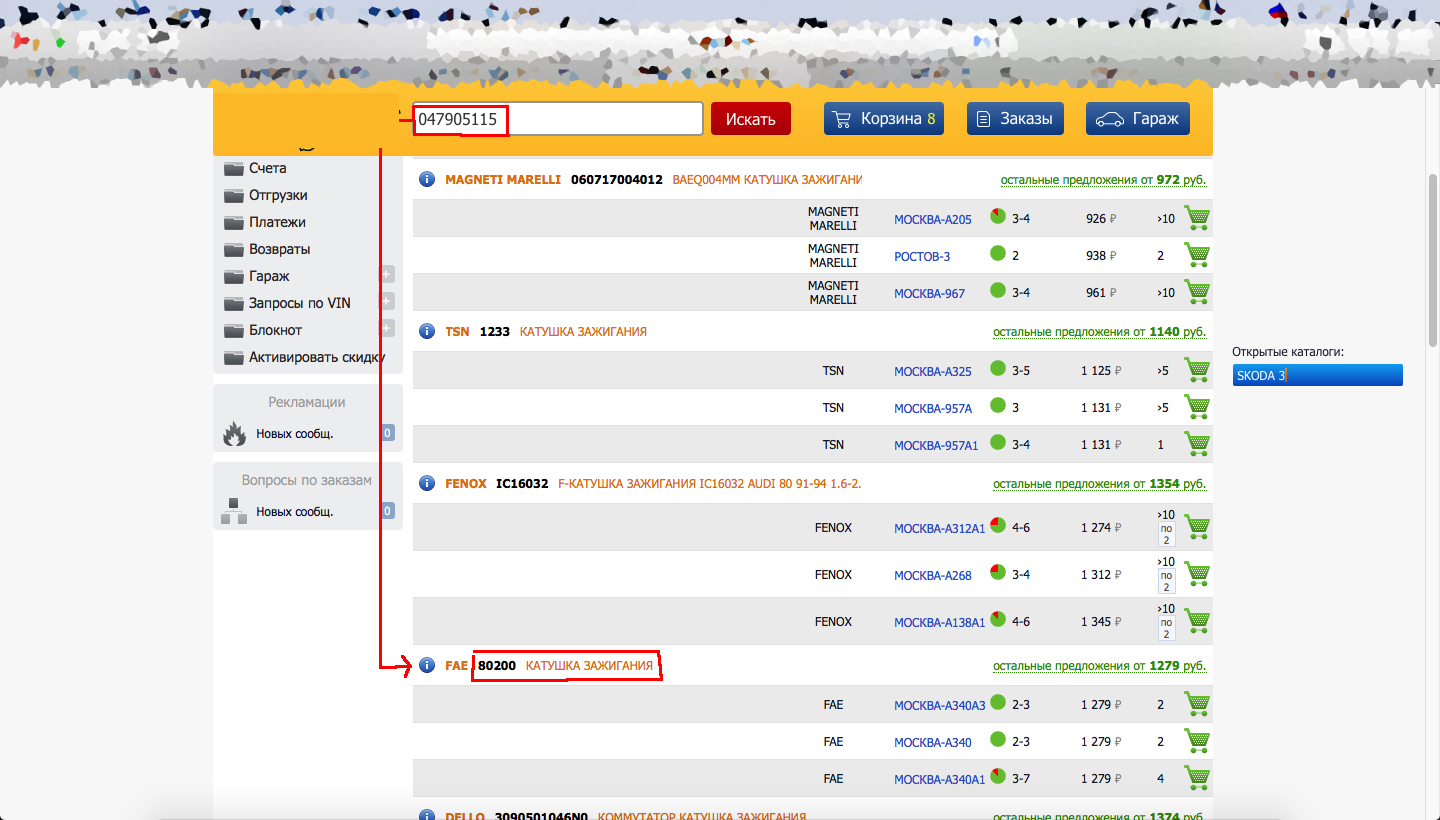Open the SKODA 3 catalog entry
1440x820 pixels.
click(x=1317, y=375)
